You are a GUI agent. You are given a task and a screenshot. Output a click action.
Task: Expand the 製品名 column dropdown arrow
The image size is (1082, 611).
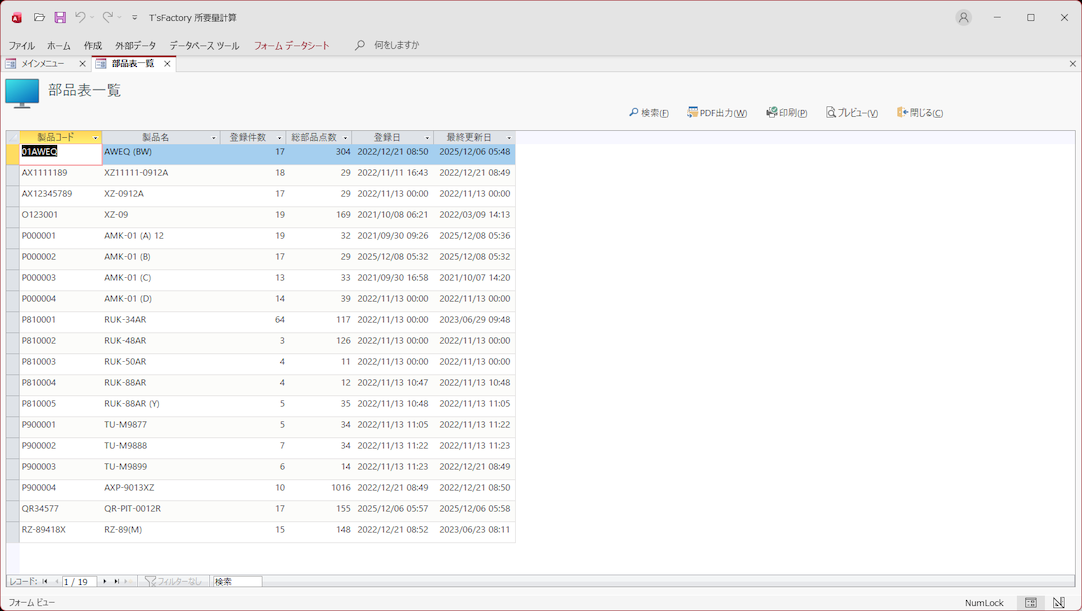tap(213, 138)
